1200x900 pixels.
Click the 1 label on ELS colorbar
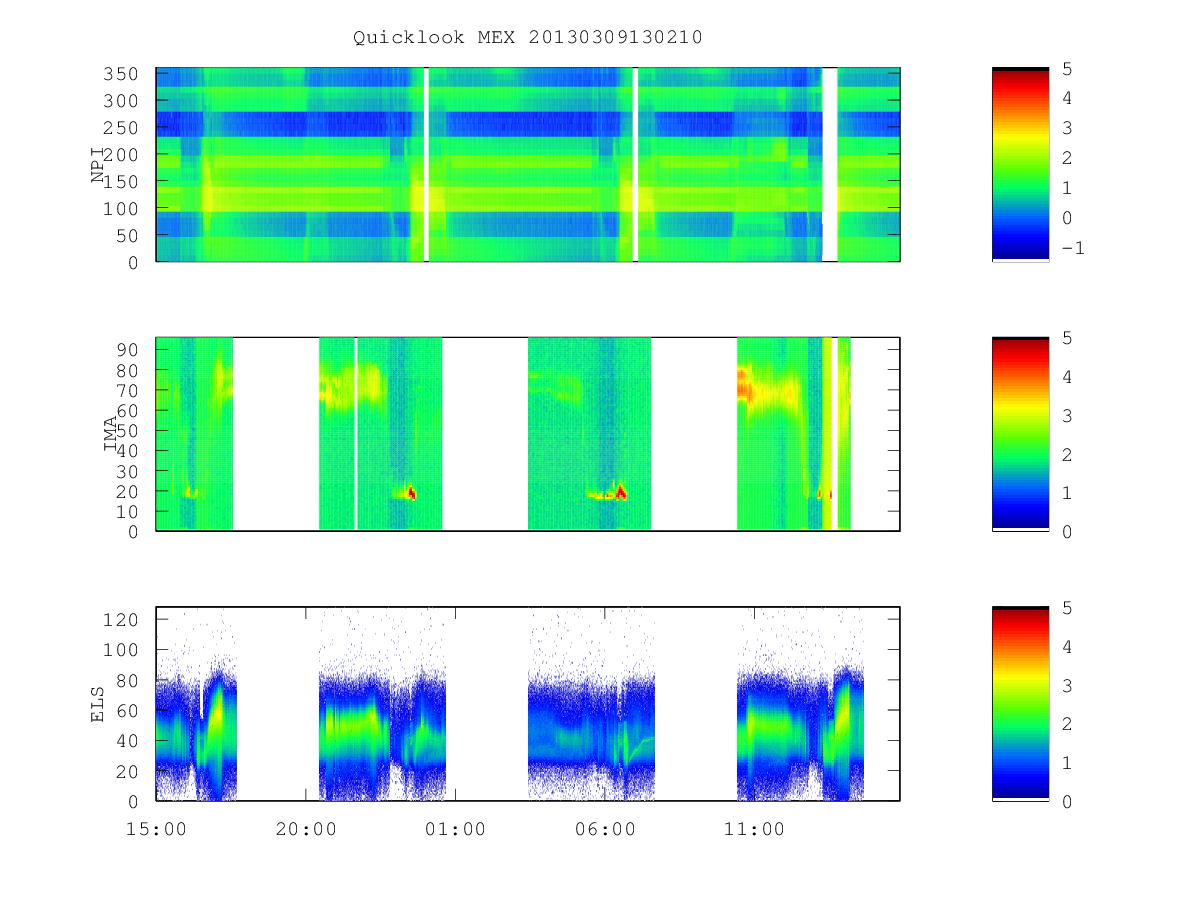[x=1065, y=763]
